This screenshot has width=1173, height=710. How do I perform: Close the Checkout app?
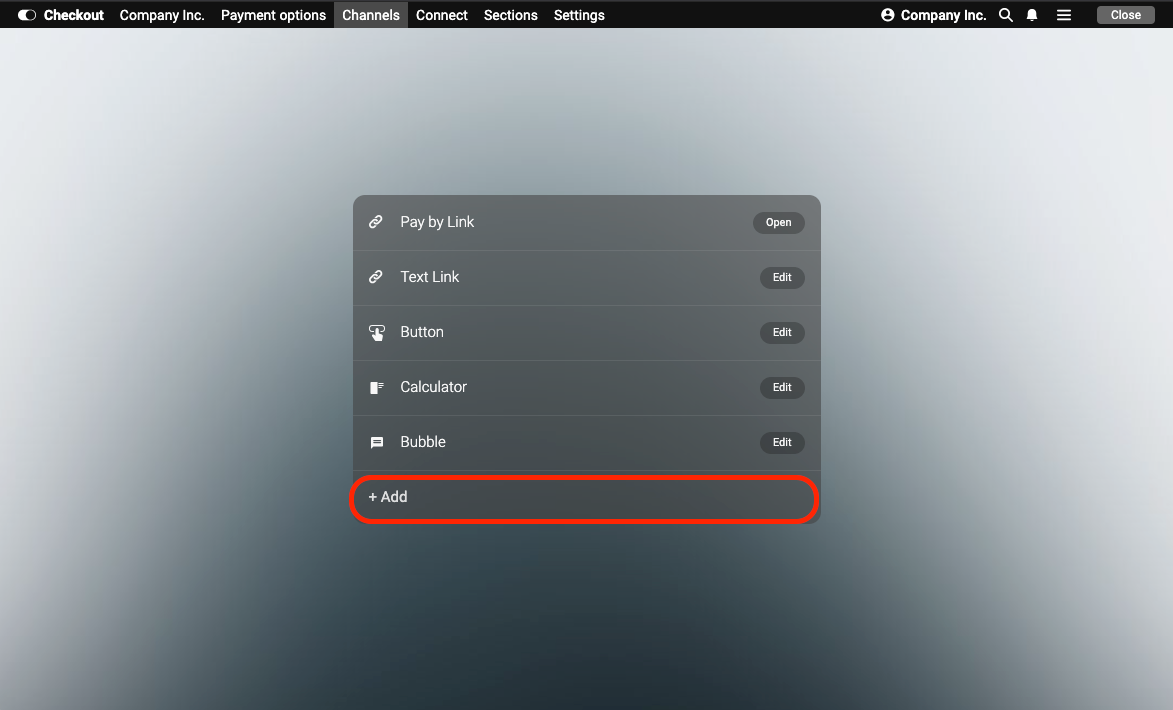pos(1125,15)
